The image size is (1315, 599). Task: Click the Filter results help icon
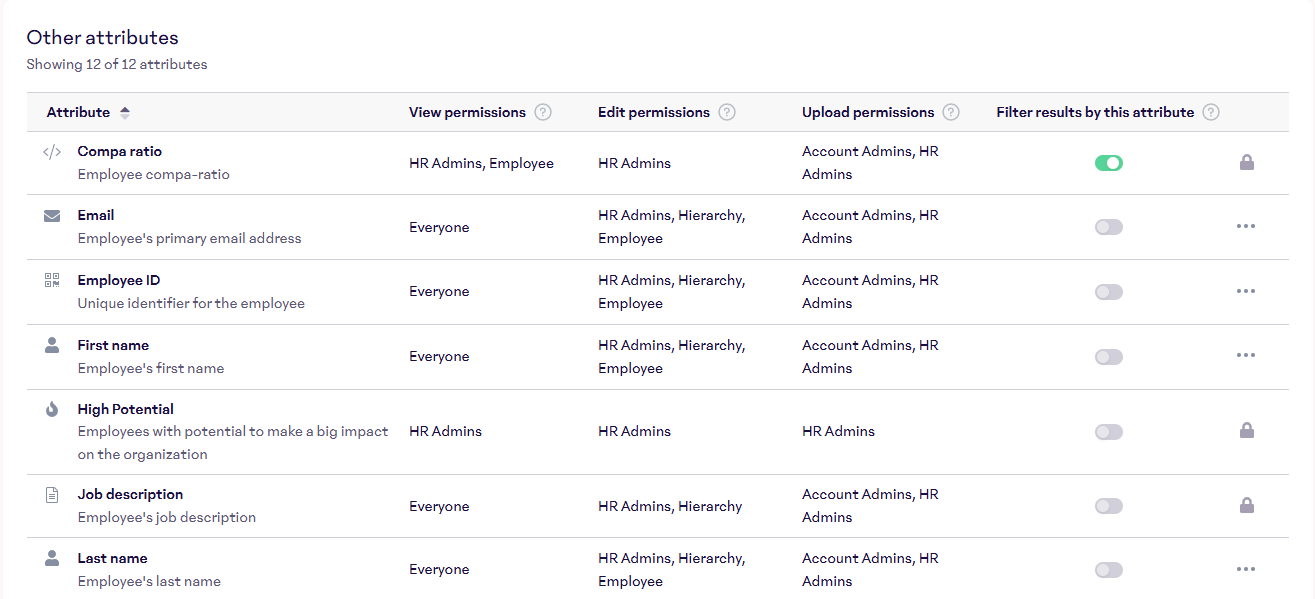point(1211,112)
